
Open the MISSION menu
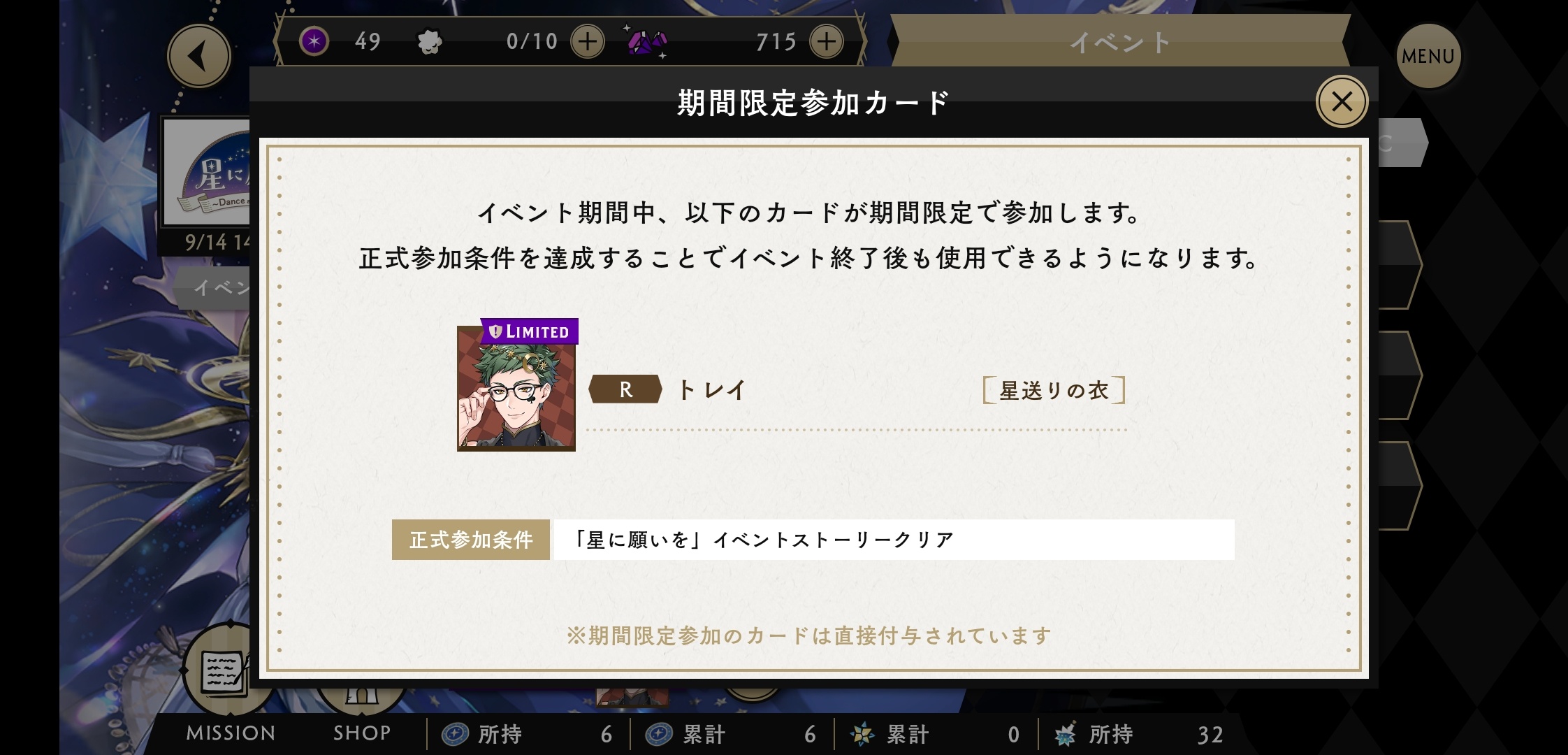231,733
